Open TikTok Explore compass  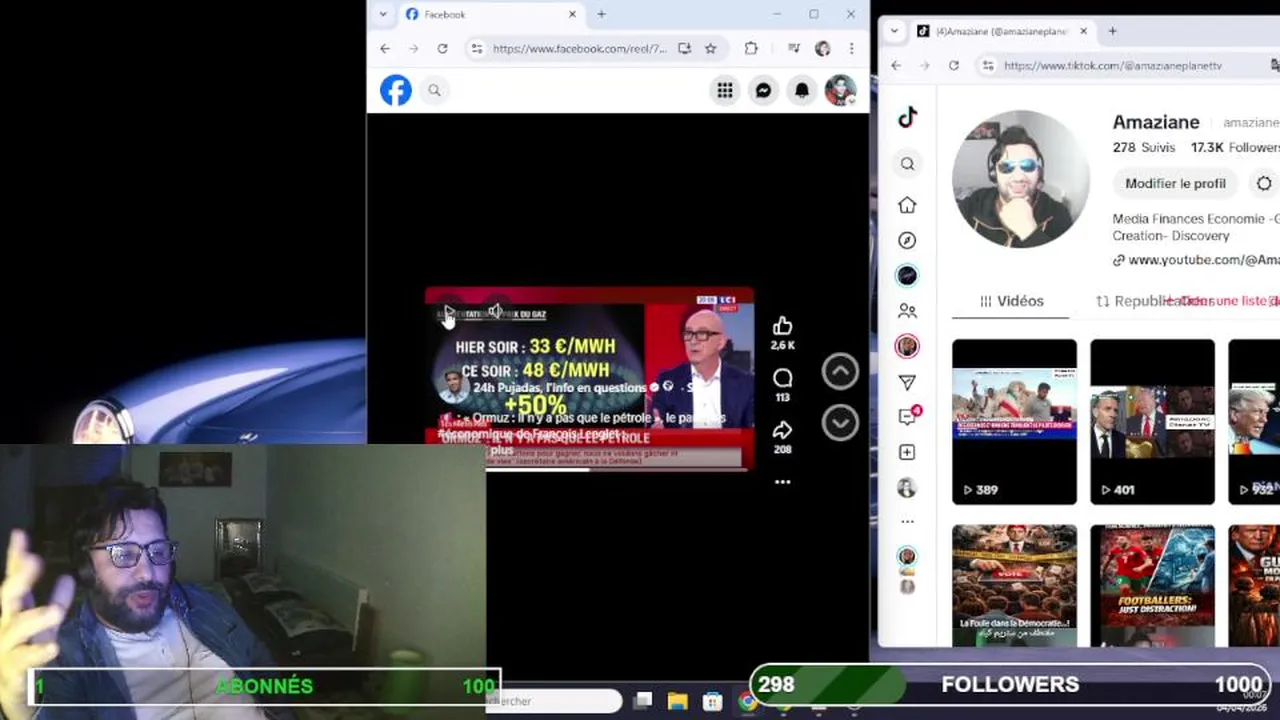(907, 240)
